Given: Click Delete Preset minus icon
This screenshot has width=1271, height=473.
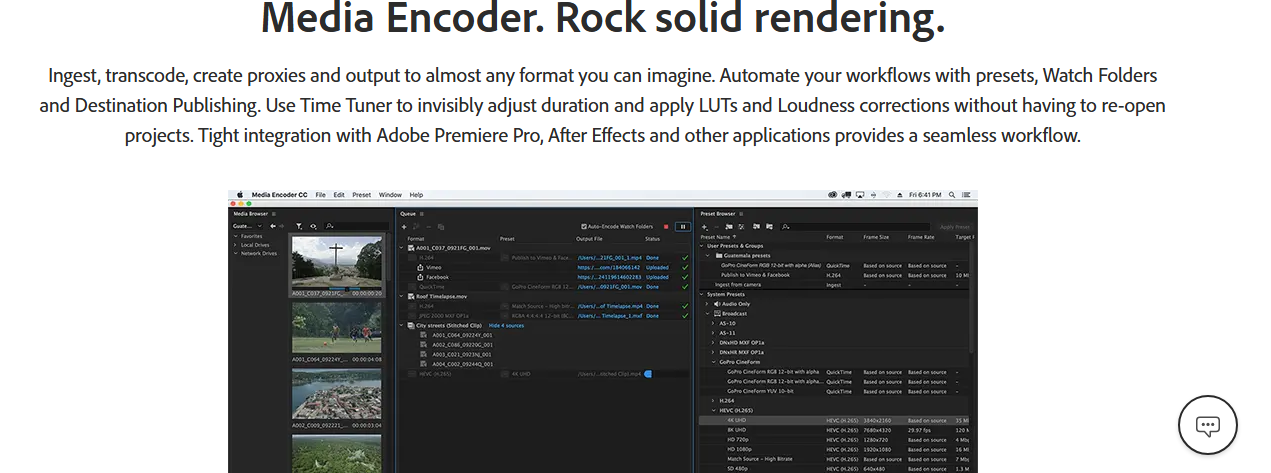Looking at the screenshot, I should click(x=716, y=227).
